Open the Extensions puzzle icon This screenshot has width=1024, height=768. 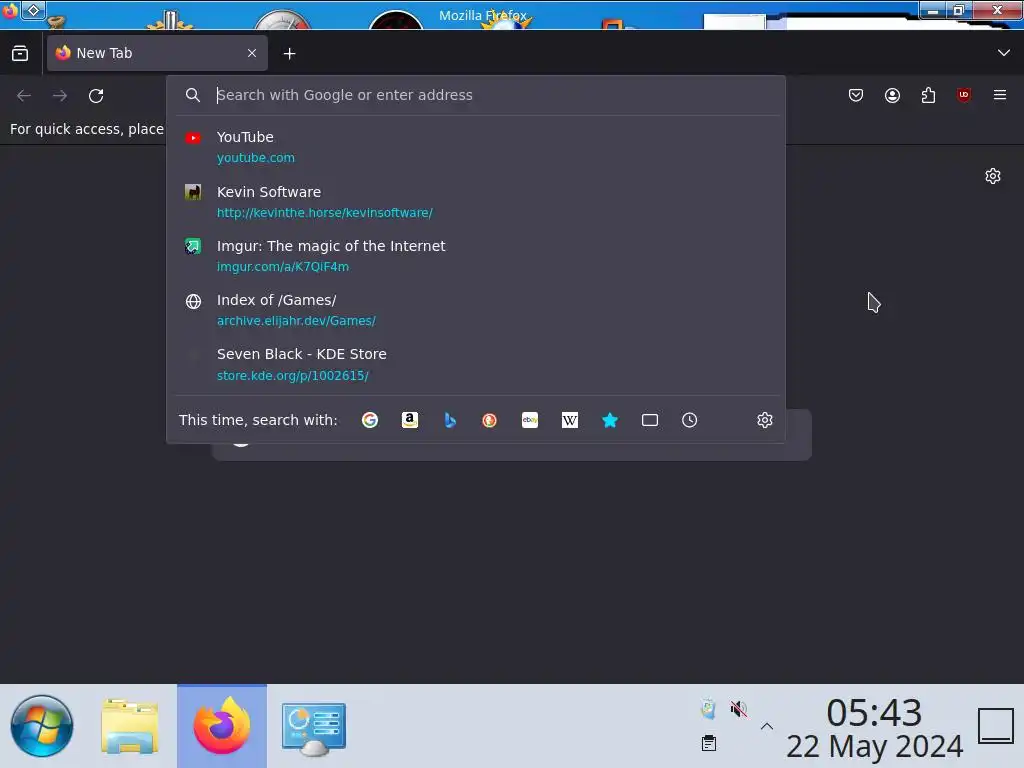(x=928, y=95)
